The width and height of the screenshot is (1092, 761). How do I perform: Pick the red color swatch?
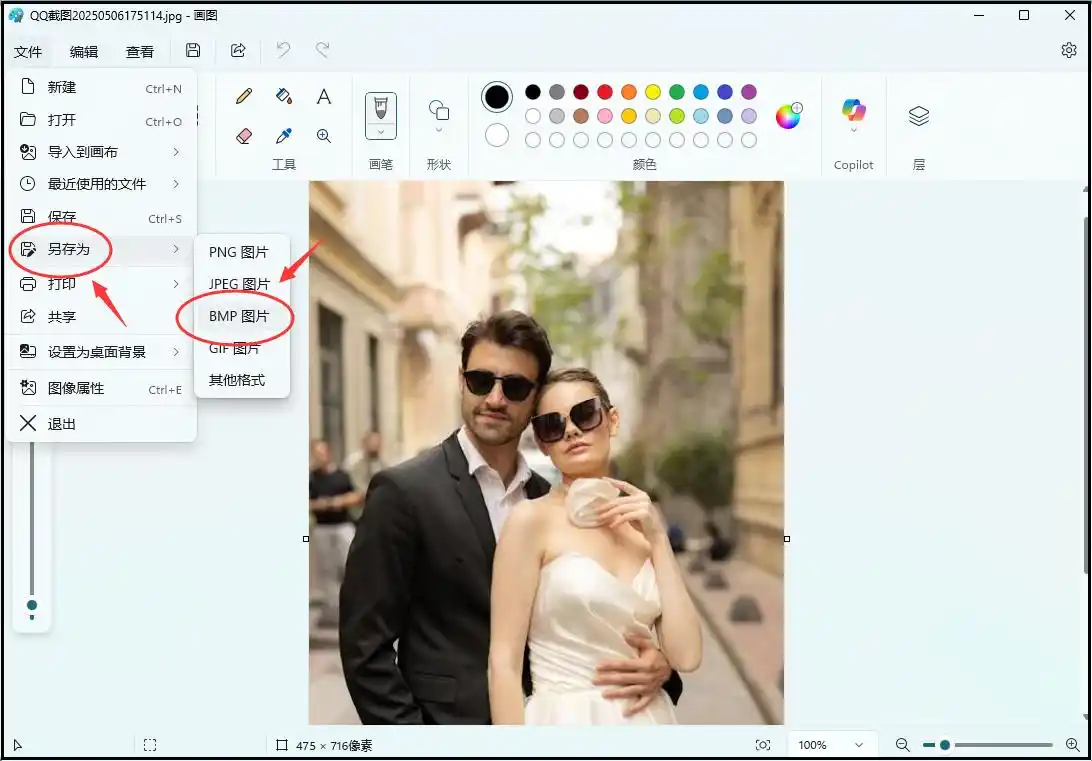pyautogui.click(x=605, y=92)
